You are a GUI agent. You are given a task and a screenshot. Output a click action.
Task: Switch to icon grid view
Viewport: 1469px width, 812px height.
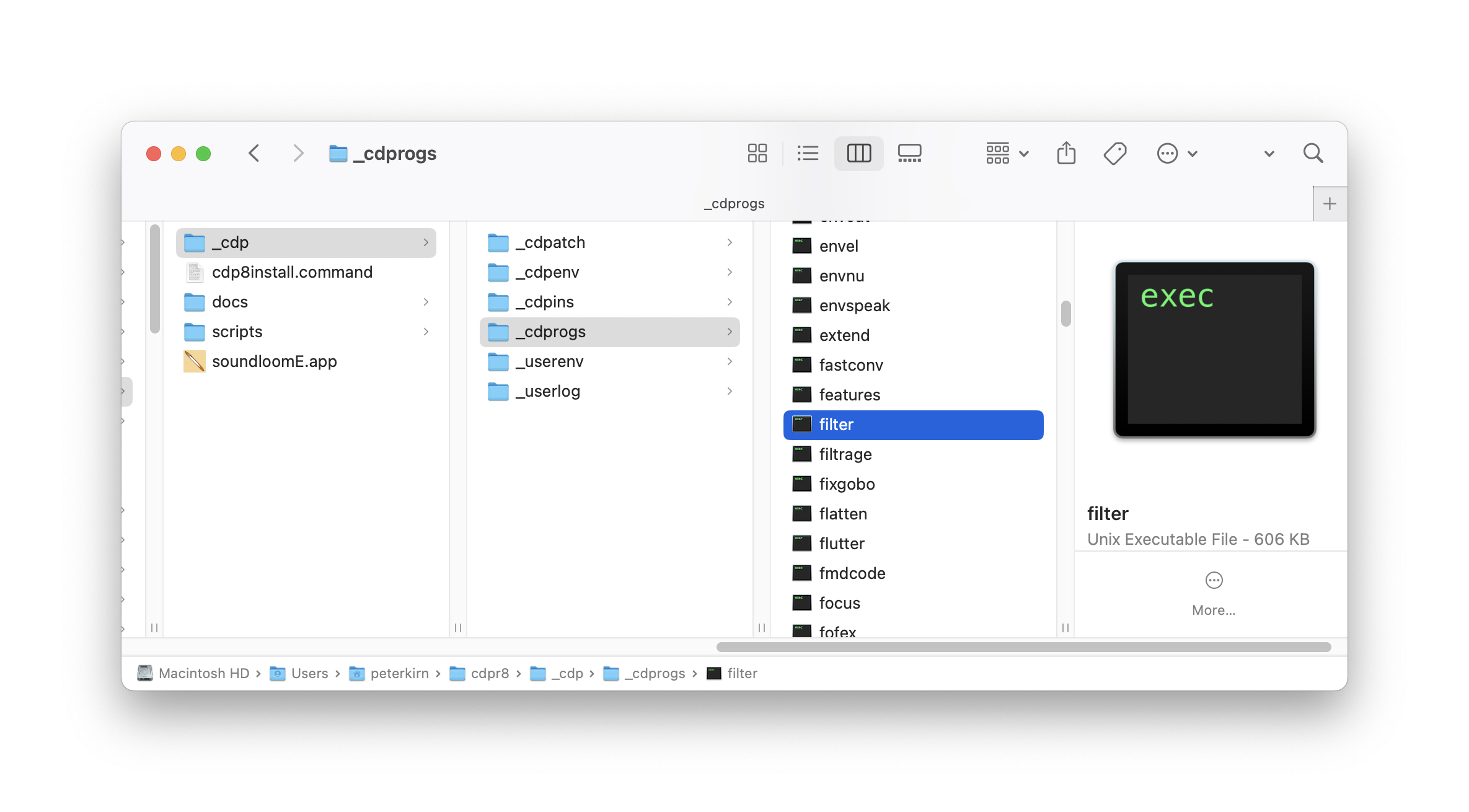click(757, 153)
